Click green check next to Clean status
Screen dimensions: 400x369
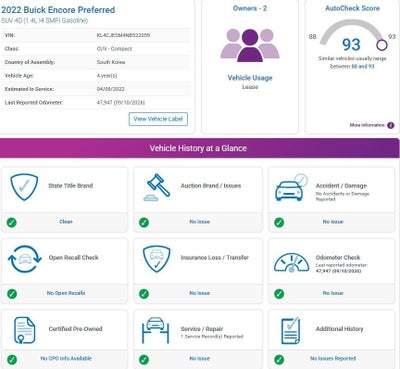pyautogui.click(x=12, y=222)
